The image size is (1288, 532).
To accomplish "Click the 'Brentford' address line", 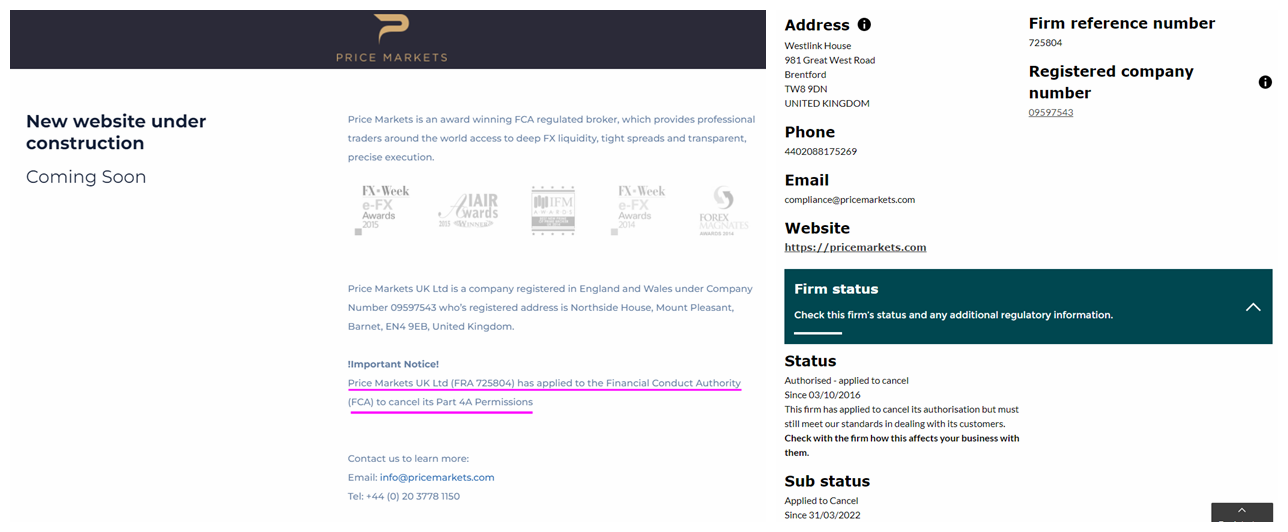I will pos(806,75).
